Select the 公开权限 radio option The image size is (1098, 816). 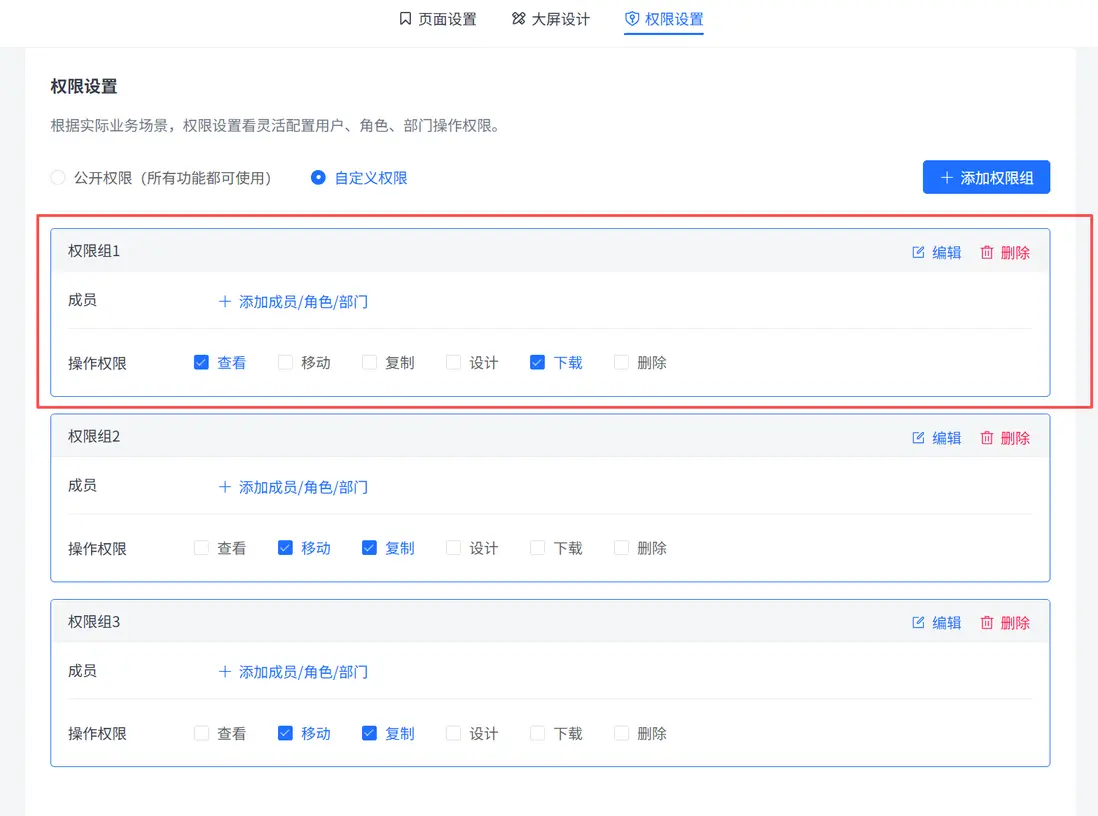[58, 178]
